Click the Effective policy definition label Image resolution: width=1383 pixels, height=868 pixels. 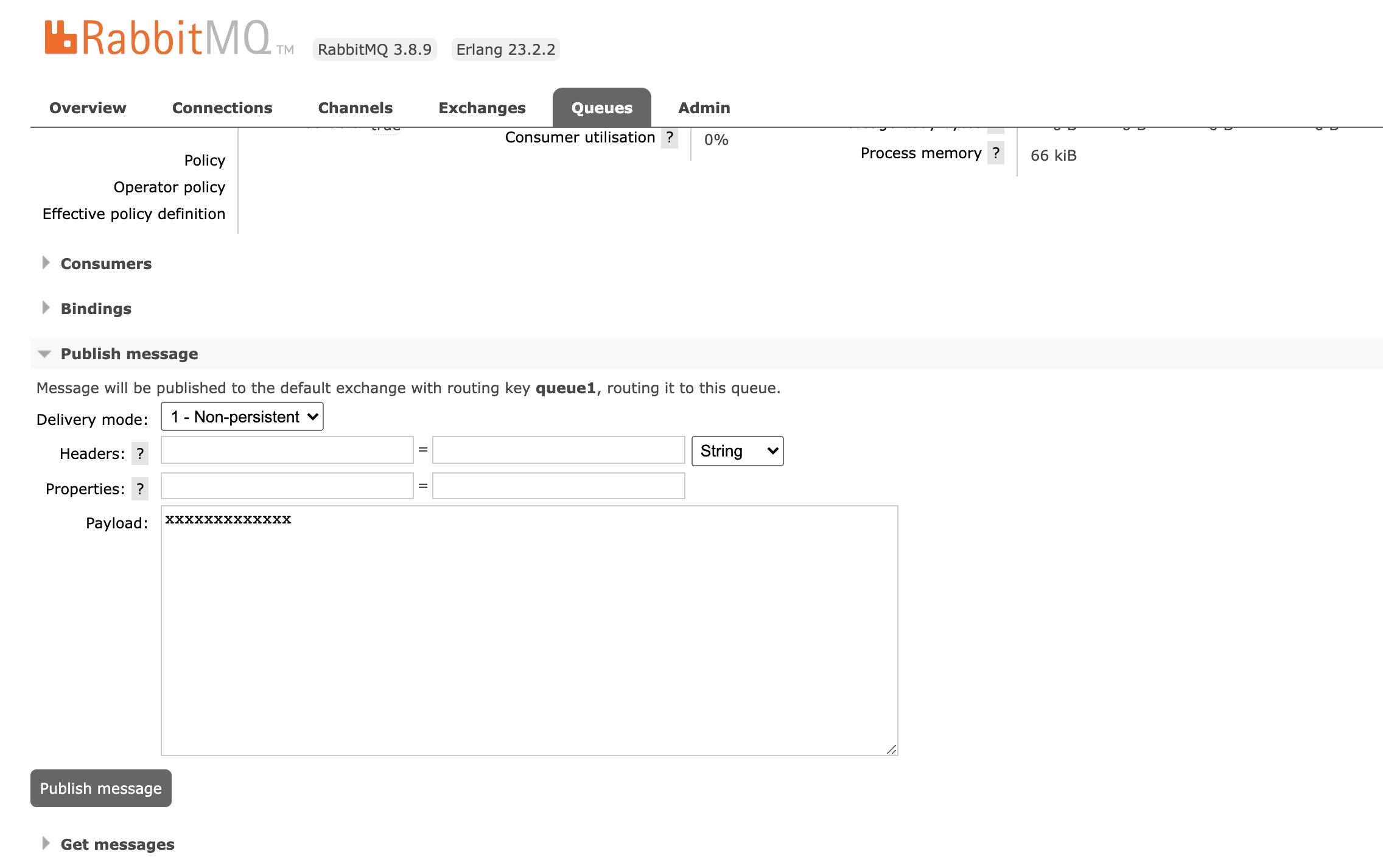[134, 214]
